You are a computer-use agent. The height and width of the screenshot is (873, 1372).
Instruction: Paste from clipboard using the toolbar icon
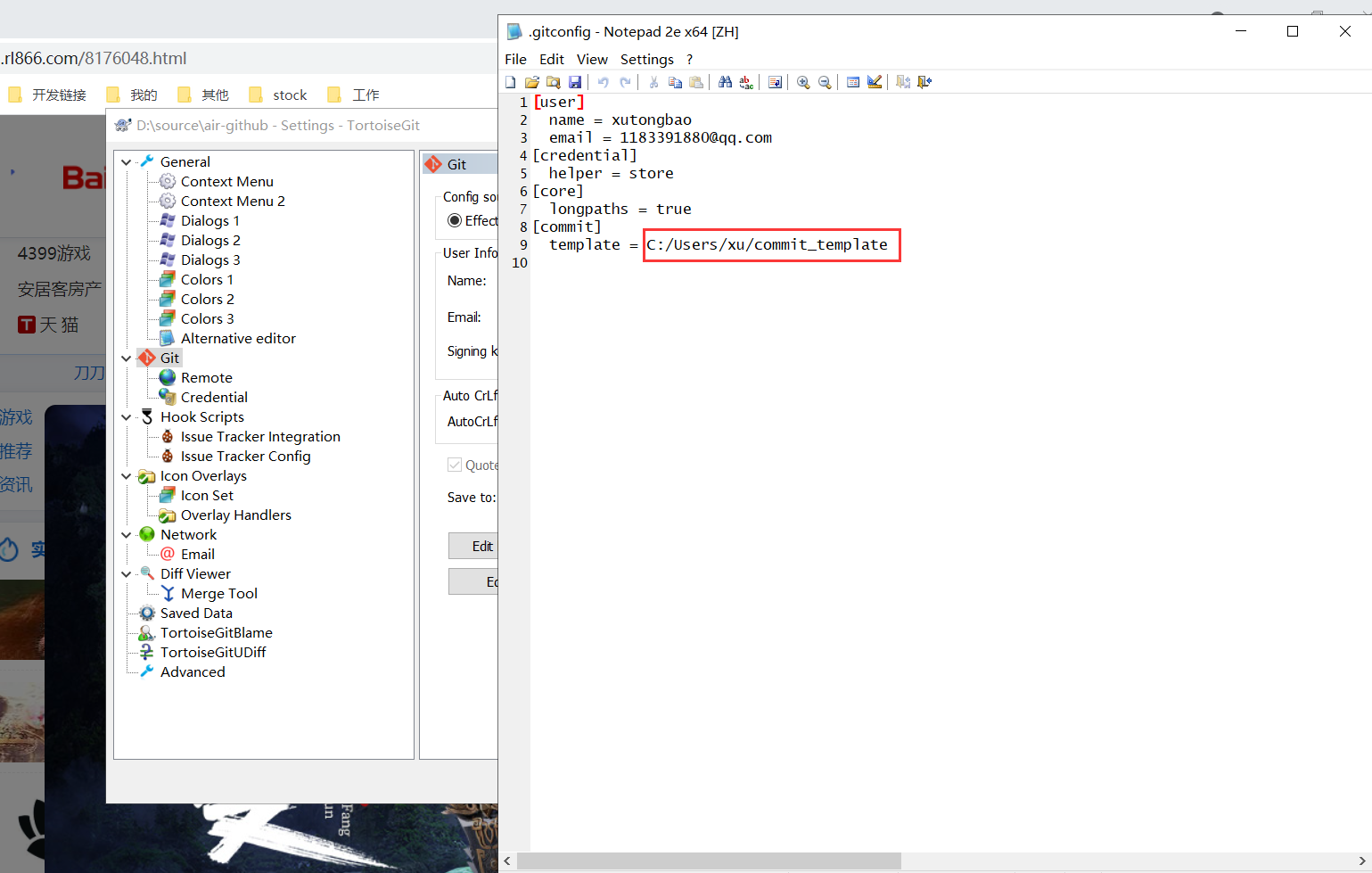[696, 82]
